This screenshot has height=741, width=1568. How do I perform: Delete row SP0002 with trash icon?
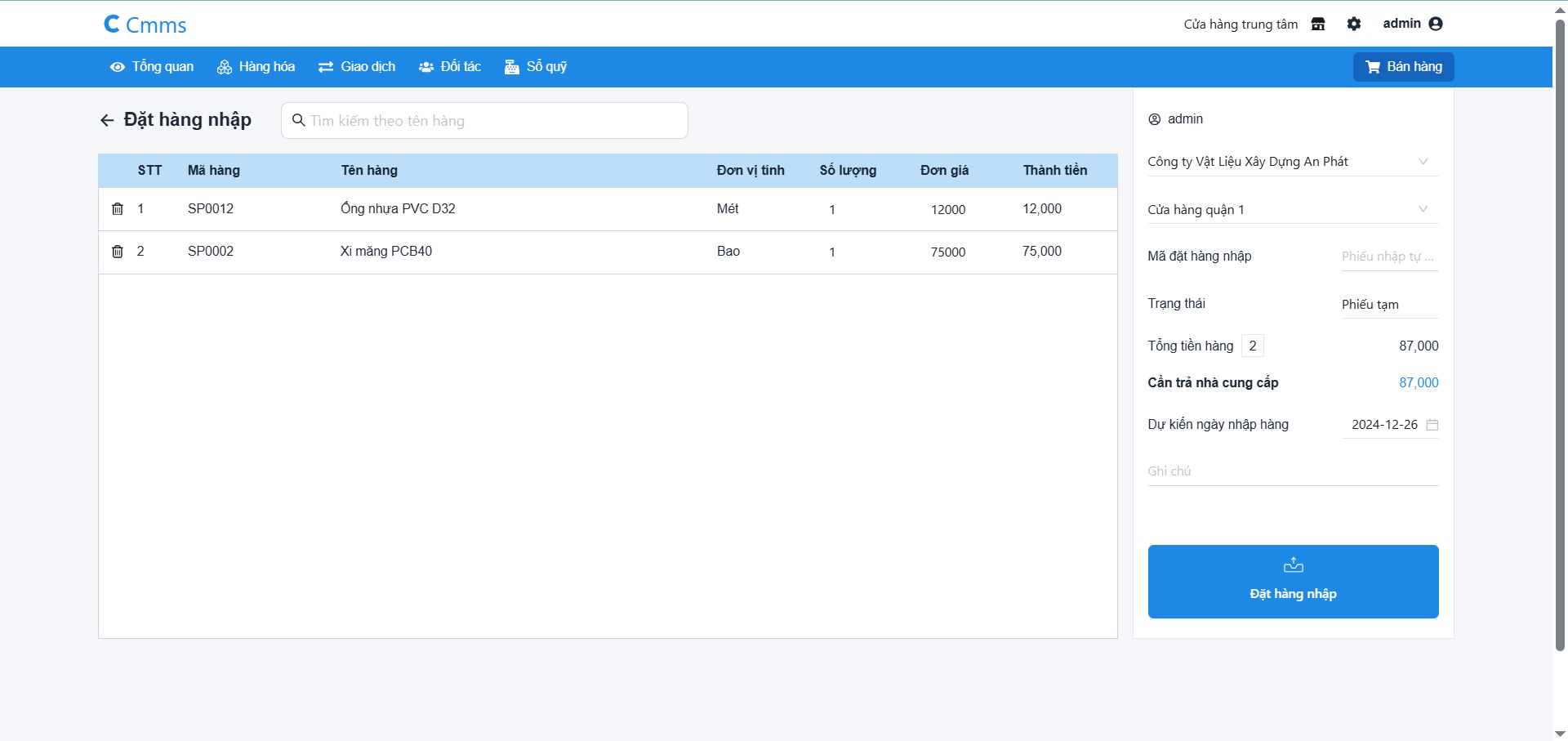(x=118, y=252)
